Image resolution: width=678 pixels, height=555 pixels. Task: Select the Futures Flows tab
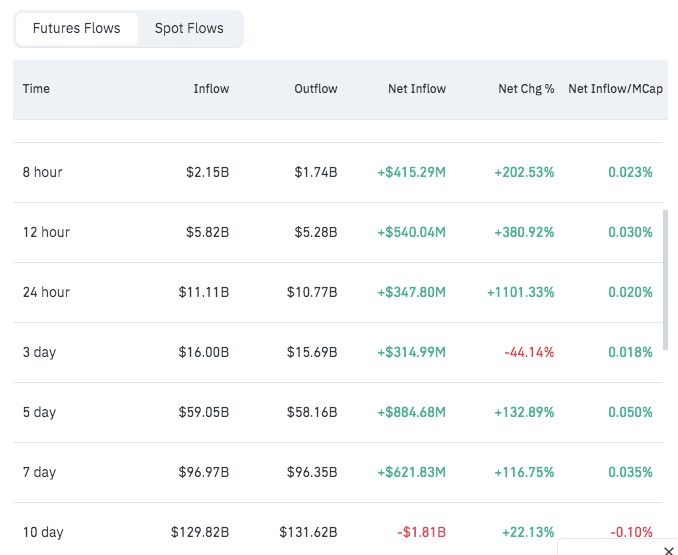tap(76, 28)
